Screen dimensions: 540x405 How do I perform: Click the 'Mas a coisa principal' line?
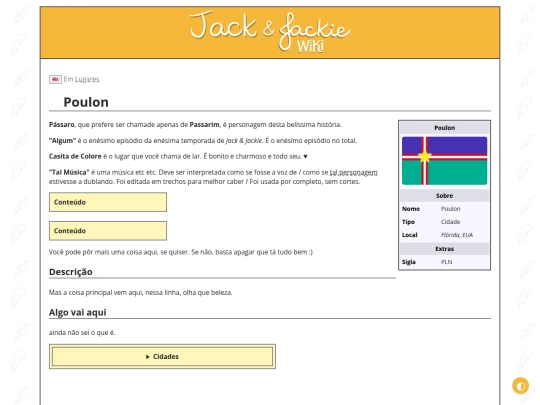tap(141, 293)
